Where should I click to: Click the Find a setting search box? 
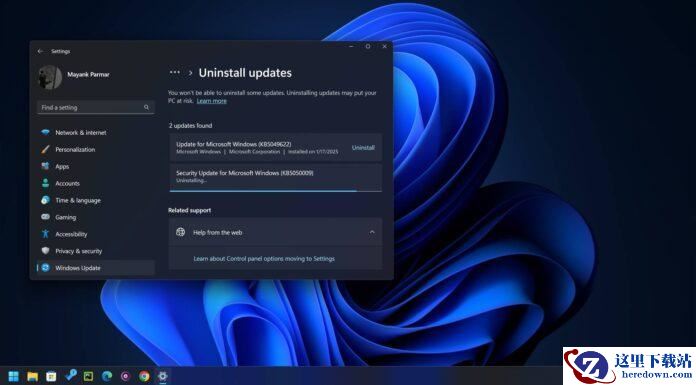95,107
